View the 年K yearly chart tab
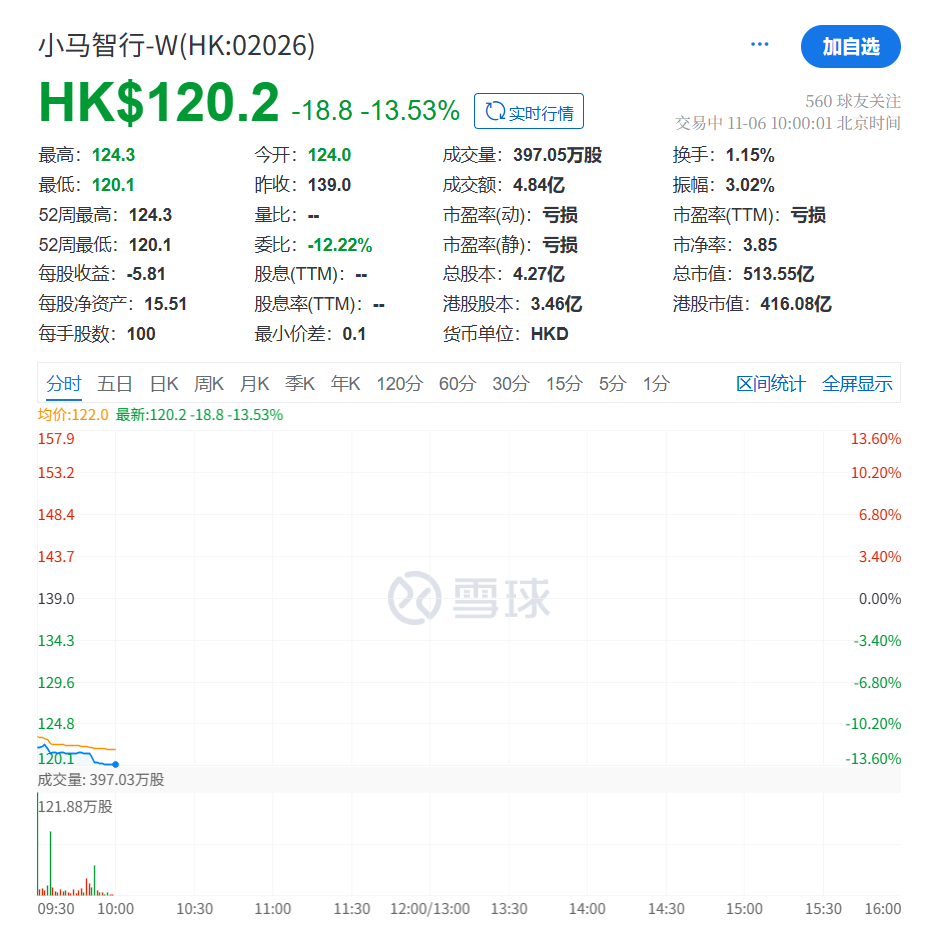The width and height of the screenshot is (936, 936). (346, 384)
